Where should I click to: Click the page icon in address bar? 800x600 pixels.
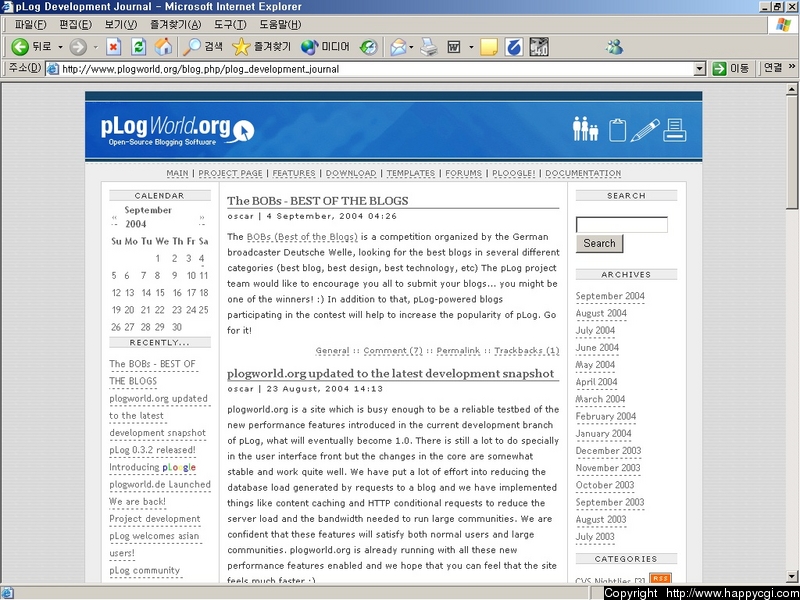pyautogui.click(x=53, y=69)
